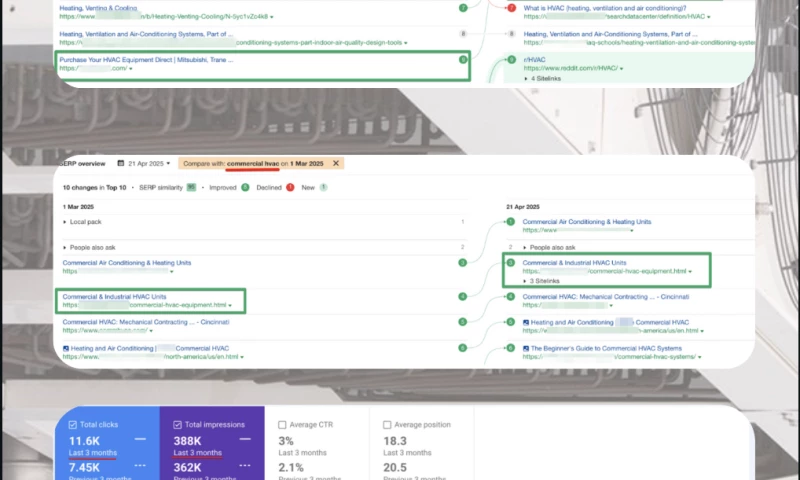Click position 1 badge beside Commercial Air Conditioning, 21 Apr
The width and height of the screenshot is (800, 480).
510,222
